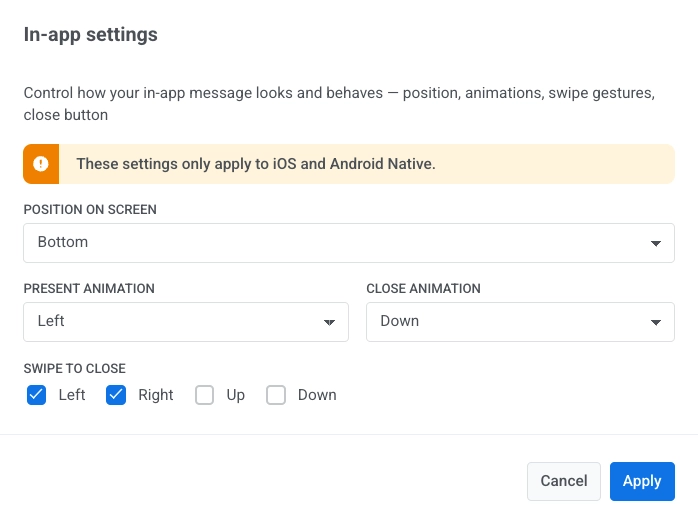698x526 pixels.
Task: Enable the Up swipe checkbox
Action: coord(204,395)
